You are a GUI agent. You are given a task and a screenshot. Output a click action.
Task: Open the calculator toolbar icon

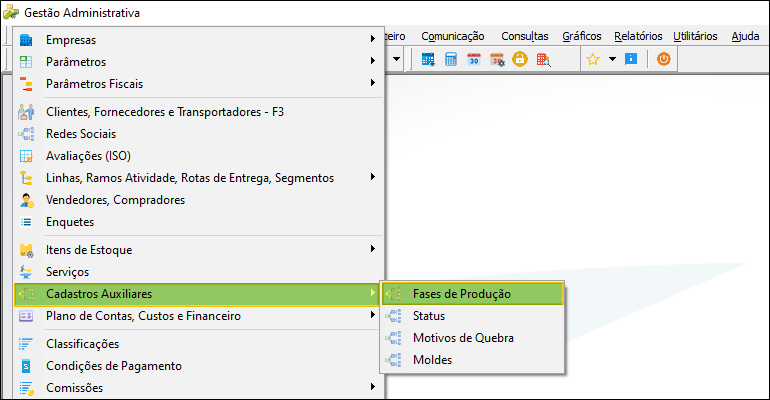(x=451, y=60)
